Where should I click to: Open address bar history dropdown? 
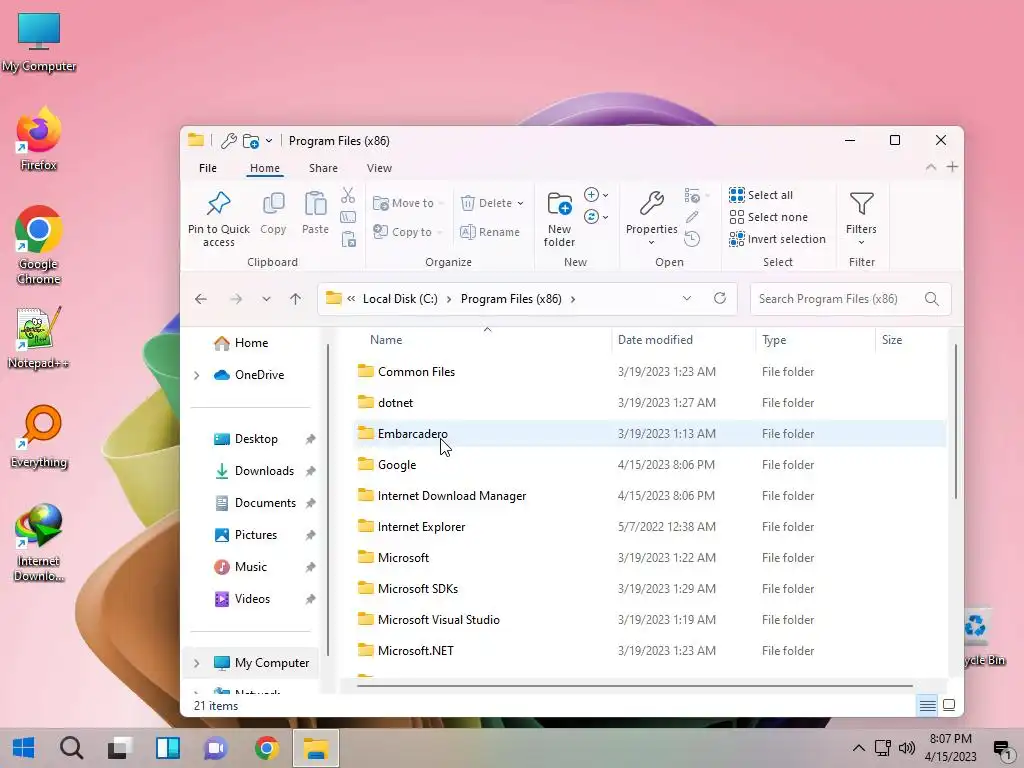[x=686, y=298]
